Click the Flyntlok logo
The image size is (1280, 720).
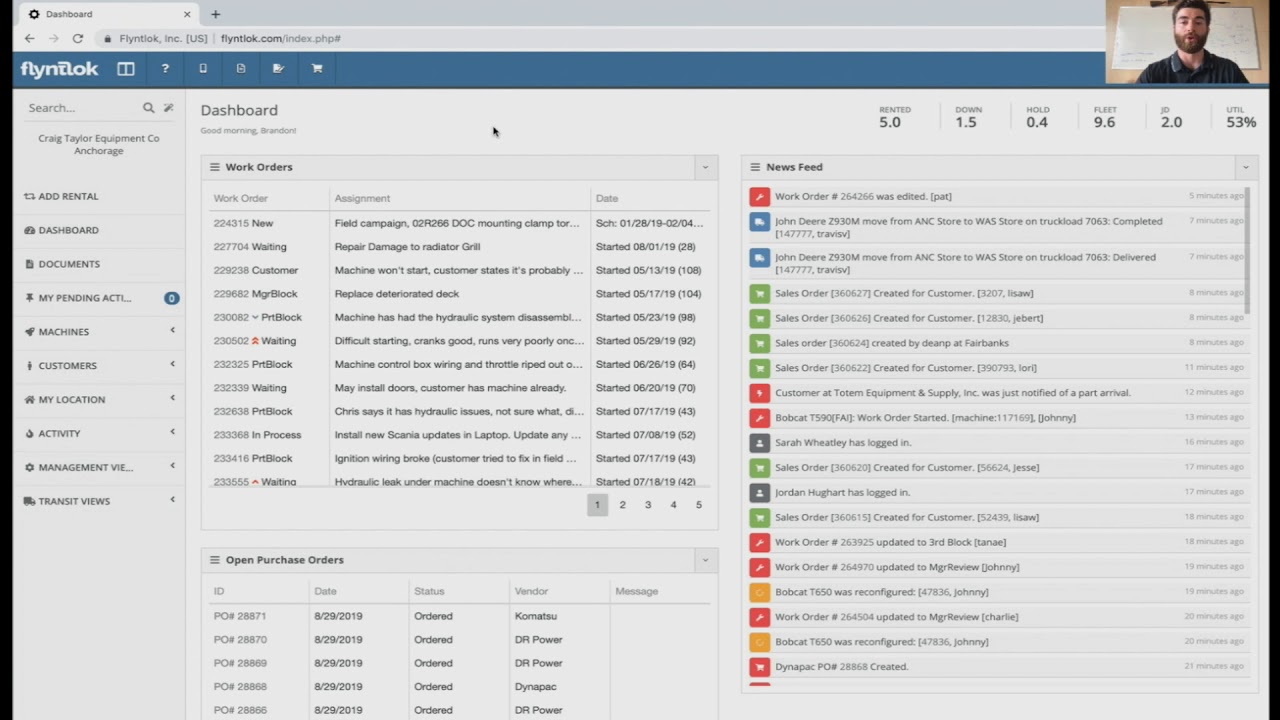59,68
